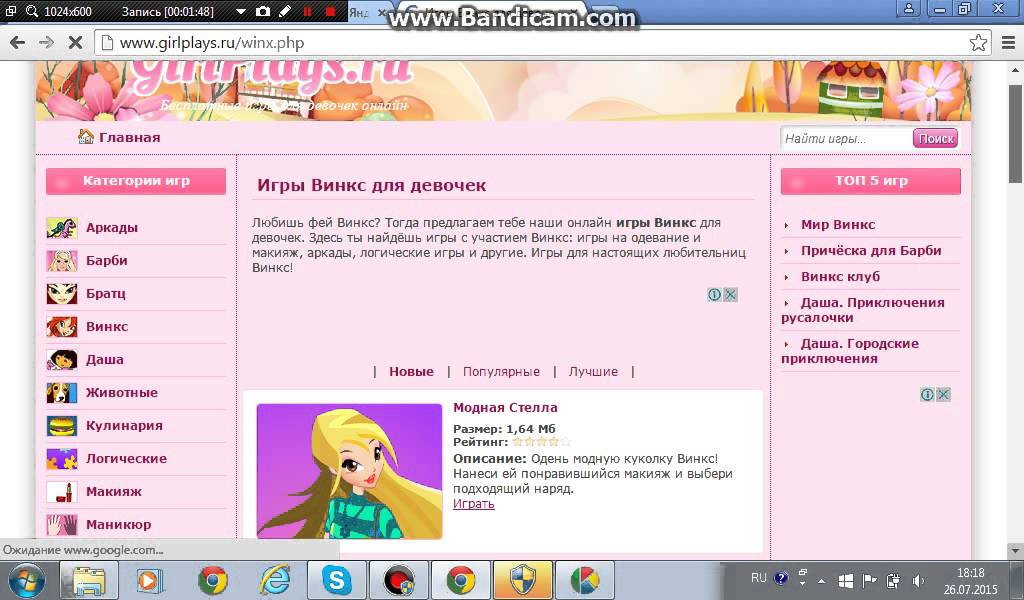Open Skype from the taskbar
The width and height of the screenshot is (1024, 600).
(336, 580)
